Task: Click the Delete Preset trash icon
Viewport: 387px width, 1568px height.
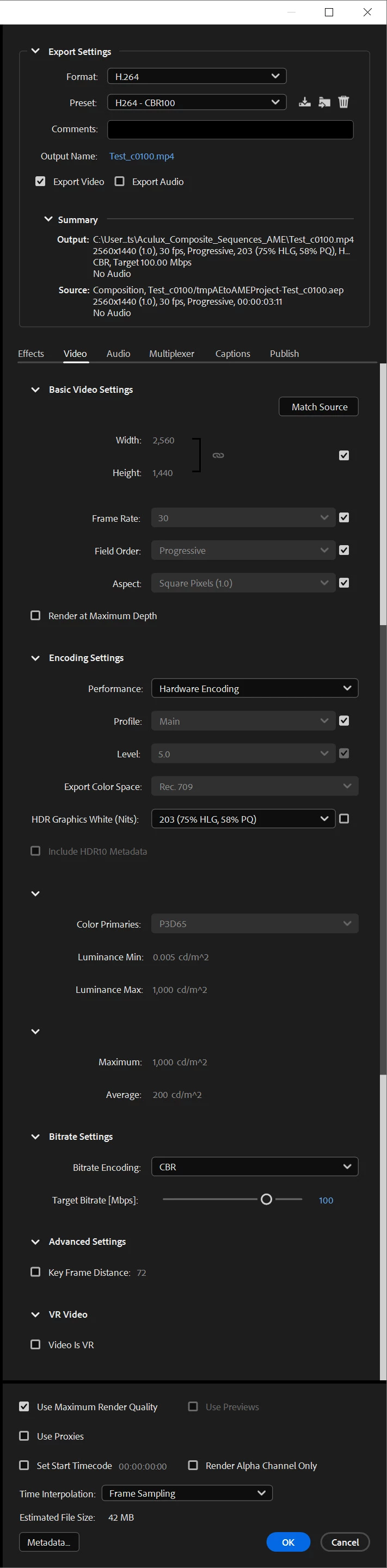Action: (x=344, y=102)
